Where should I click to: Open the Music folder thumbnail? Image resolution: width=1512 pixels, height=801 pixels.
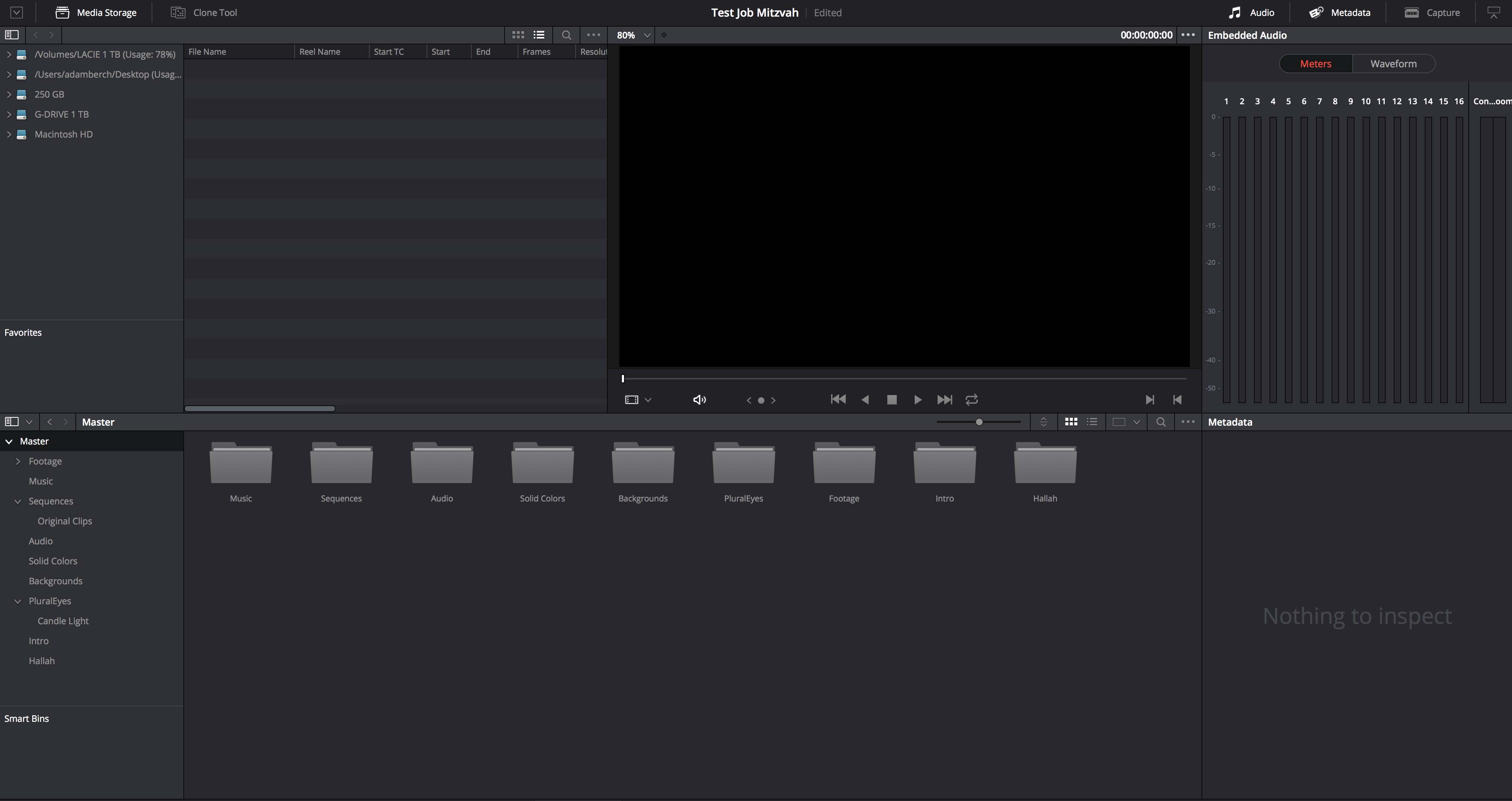coord(241,463)
